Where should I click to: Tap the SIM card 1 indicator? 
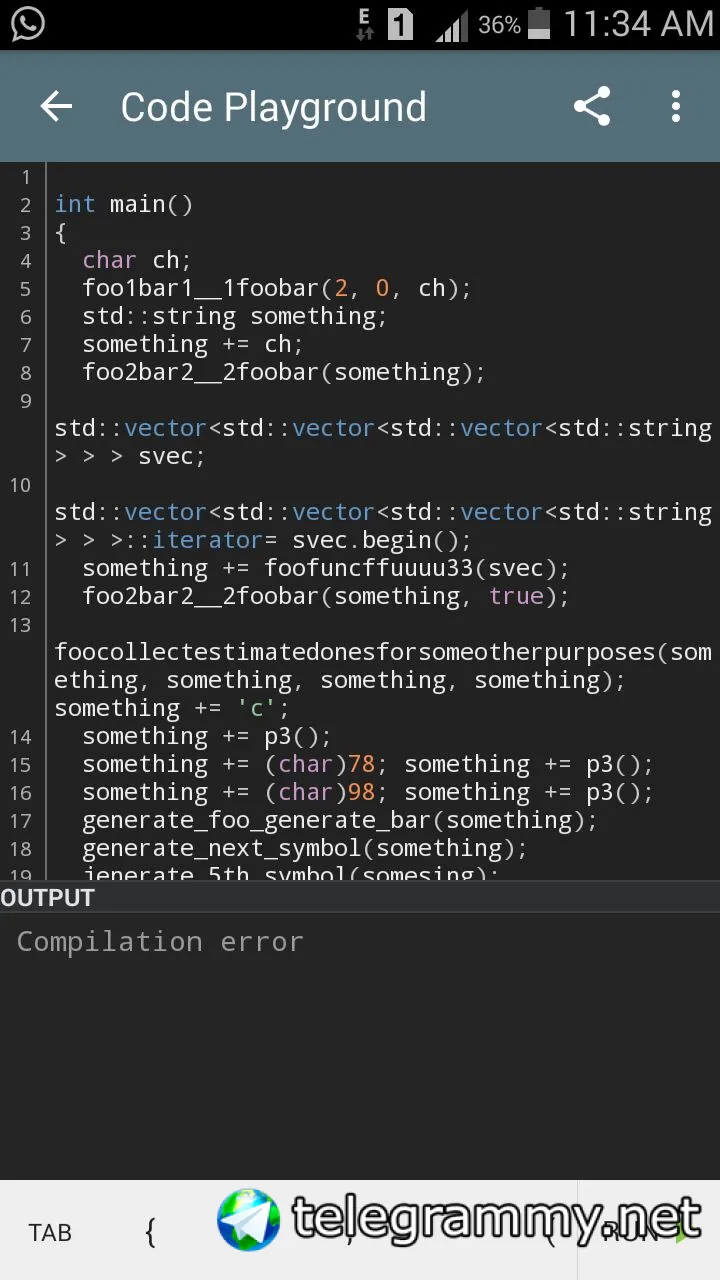click(x=400, y=24)
